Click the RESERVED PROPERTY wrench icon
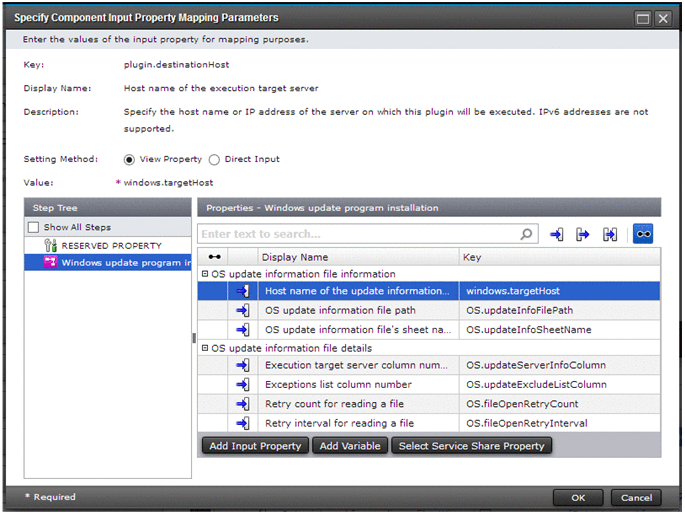Viewport: 685px width, 515px height. 50,245
